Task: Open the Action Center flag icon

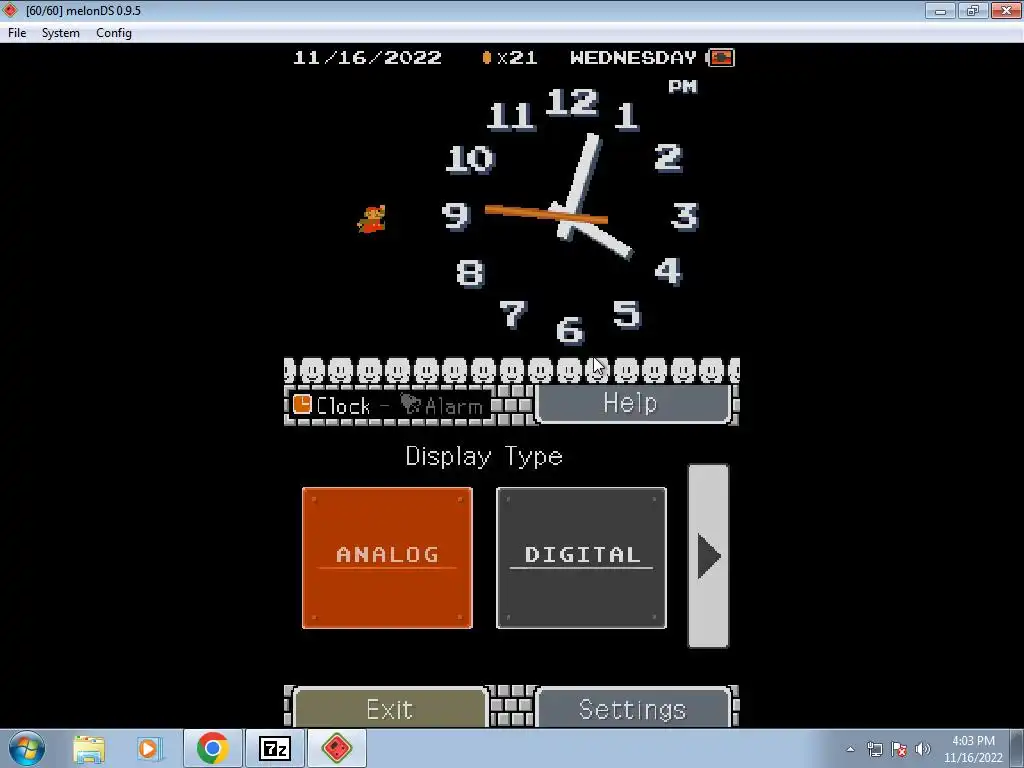Action: tap(899, 749)
